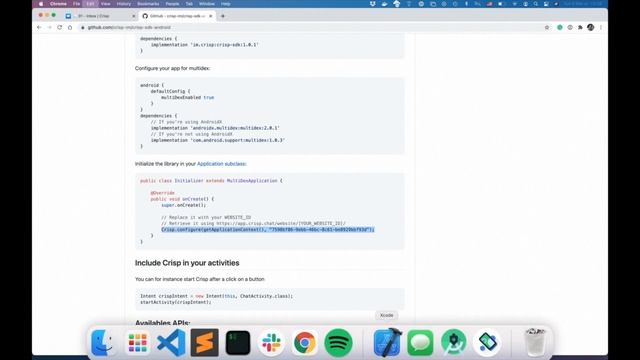This screenshot has height=360, width=640.
Task: Close the Inbox Crisp tab
Action: [x=133, y=16]
